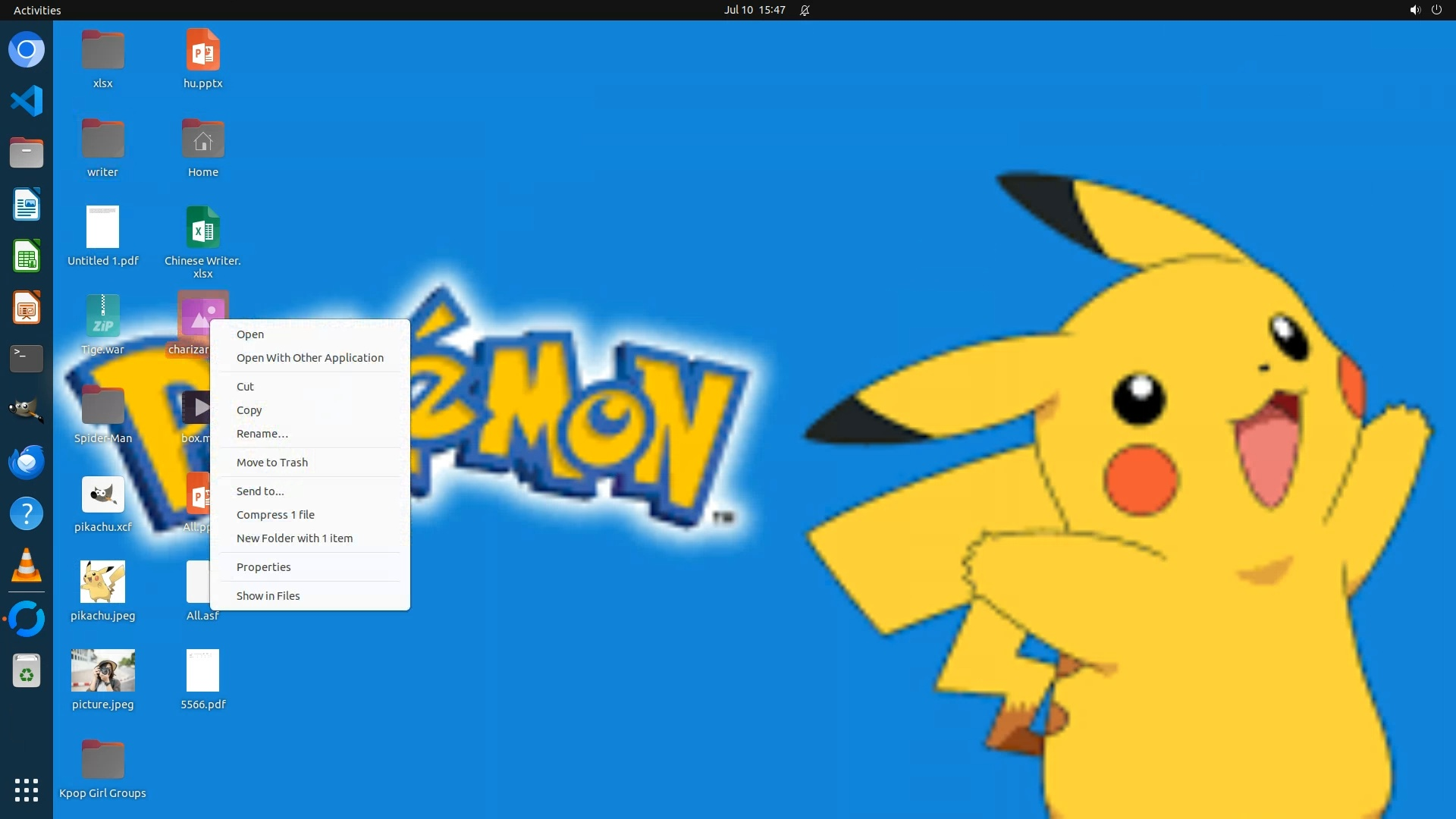
Task: Open LibreOffice Calc dock icon
Action: tap(27, 256)
